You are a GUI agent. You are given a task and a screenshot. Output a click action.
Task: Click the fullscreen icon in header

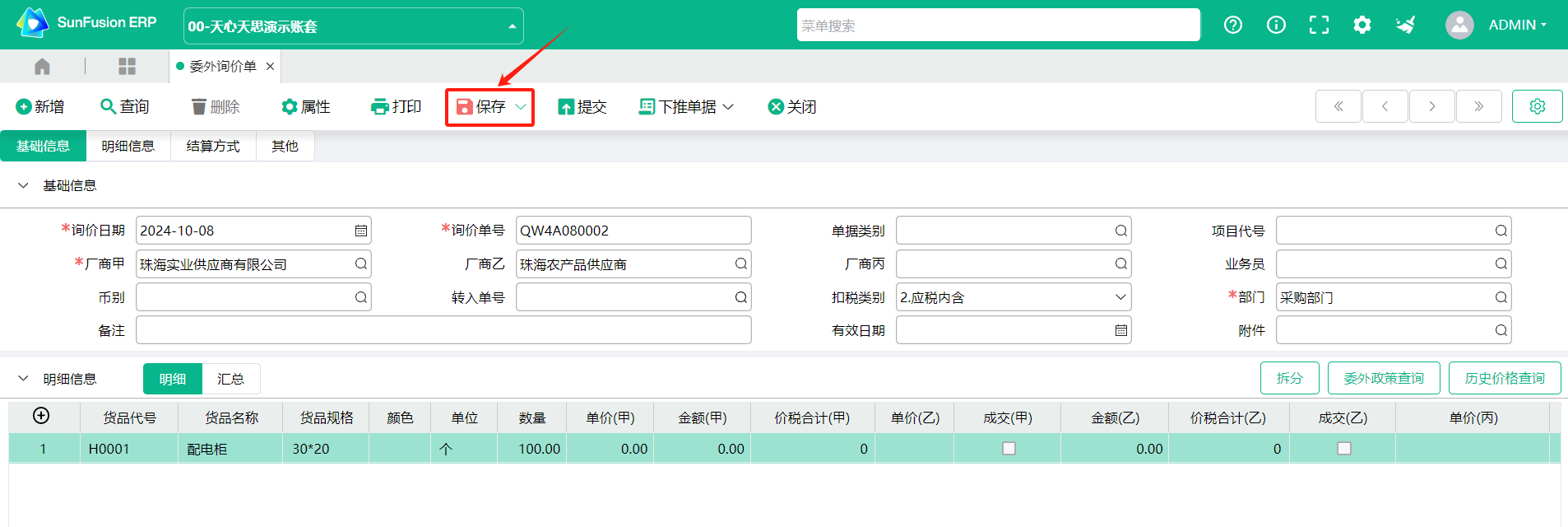pyautogui.click(x=1319, y=25)
